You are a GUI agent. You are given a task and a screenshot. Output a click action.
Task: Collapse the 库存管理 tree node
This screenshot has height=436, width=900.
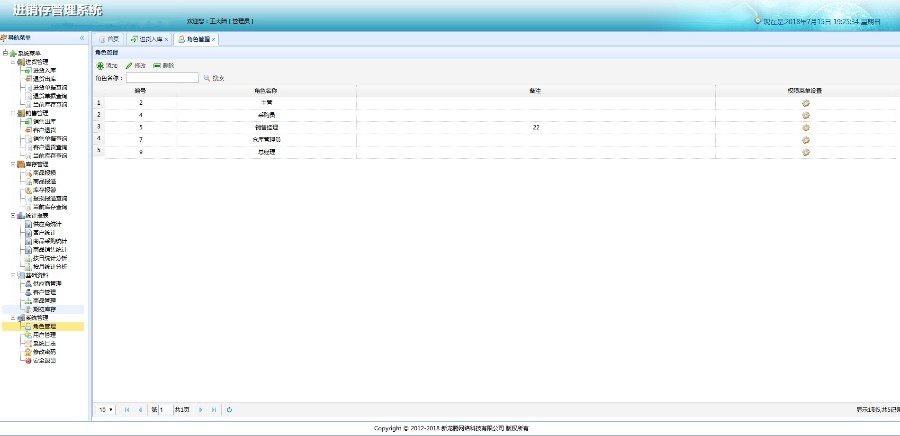tap(13, 164)
